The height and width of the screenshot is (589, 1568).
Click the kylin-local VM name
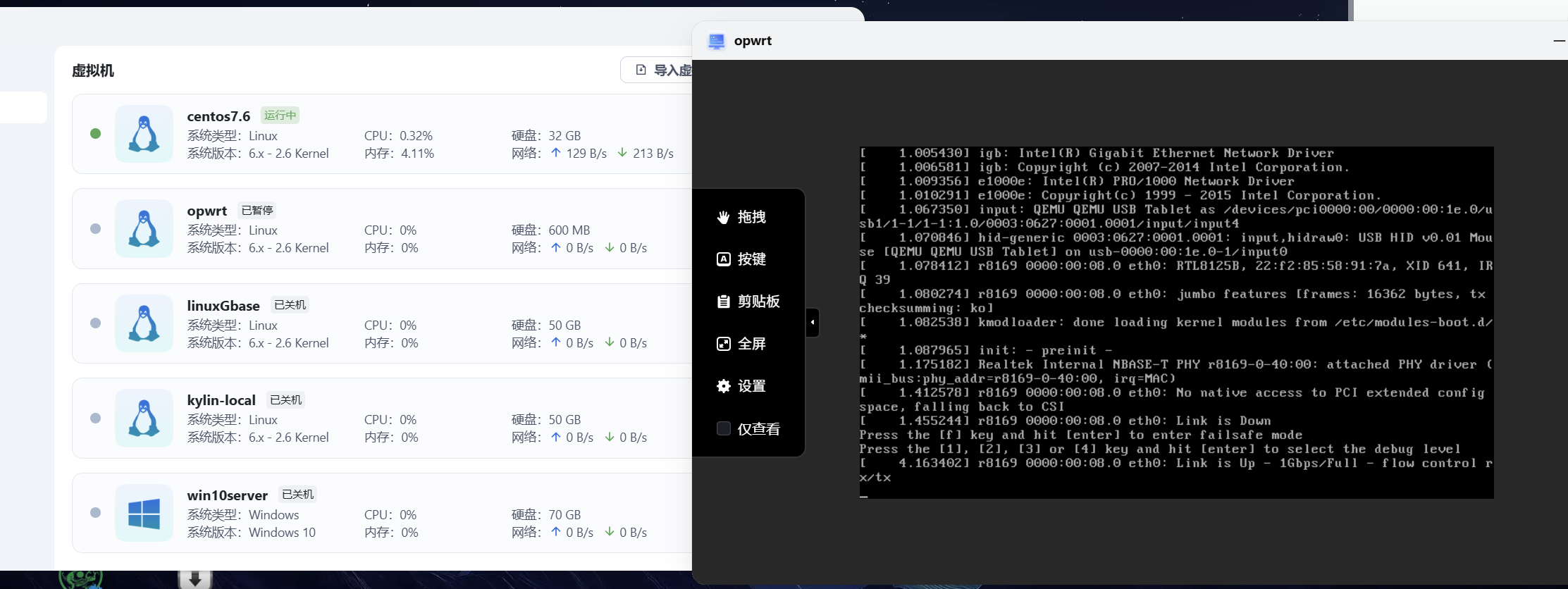(221, 400)
